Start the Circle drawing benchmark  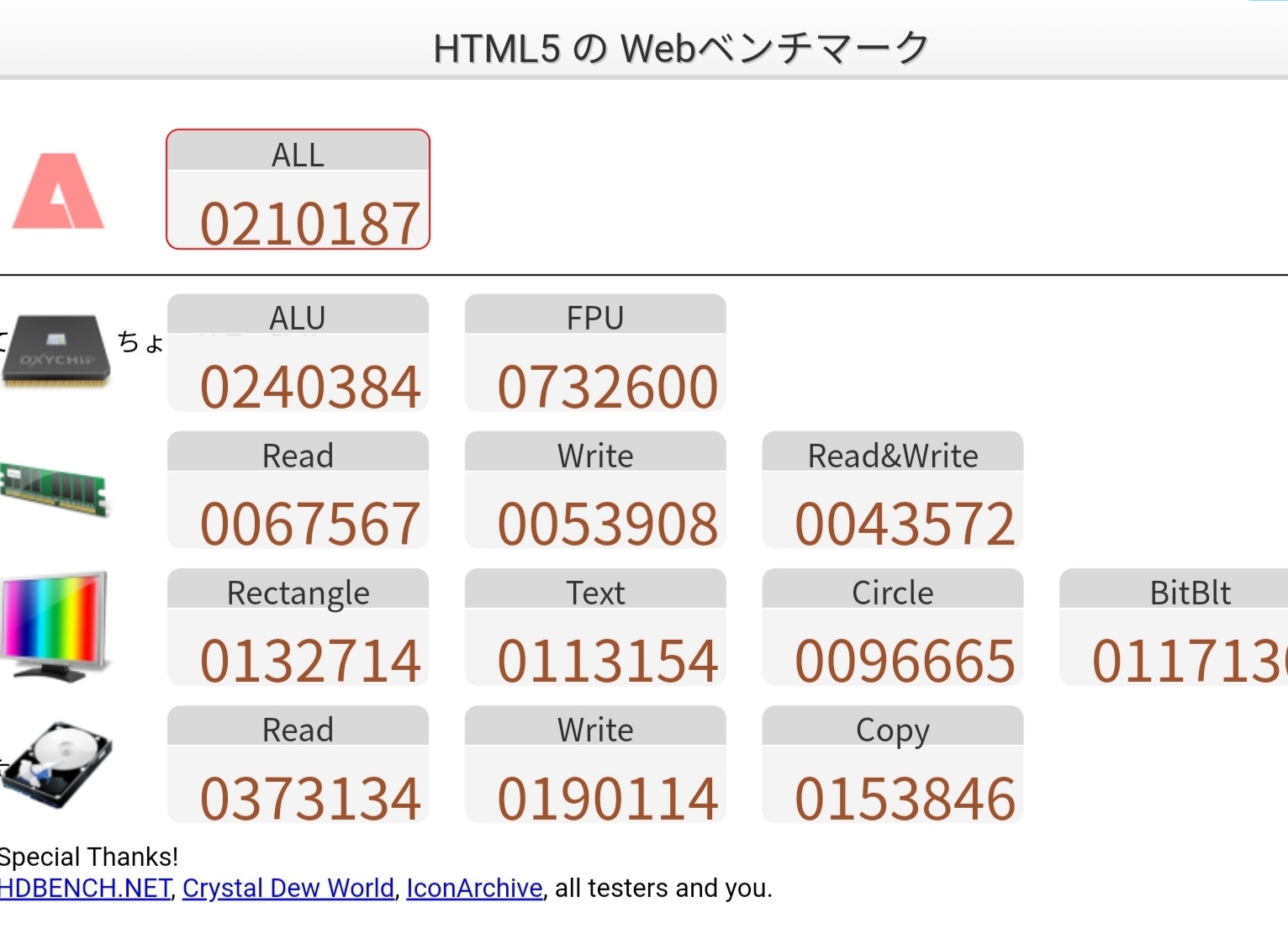coord(892,627)
